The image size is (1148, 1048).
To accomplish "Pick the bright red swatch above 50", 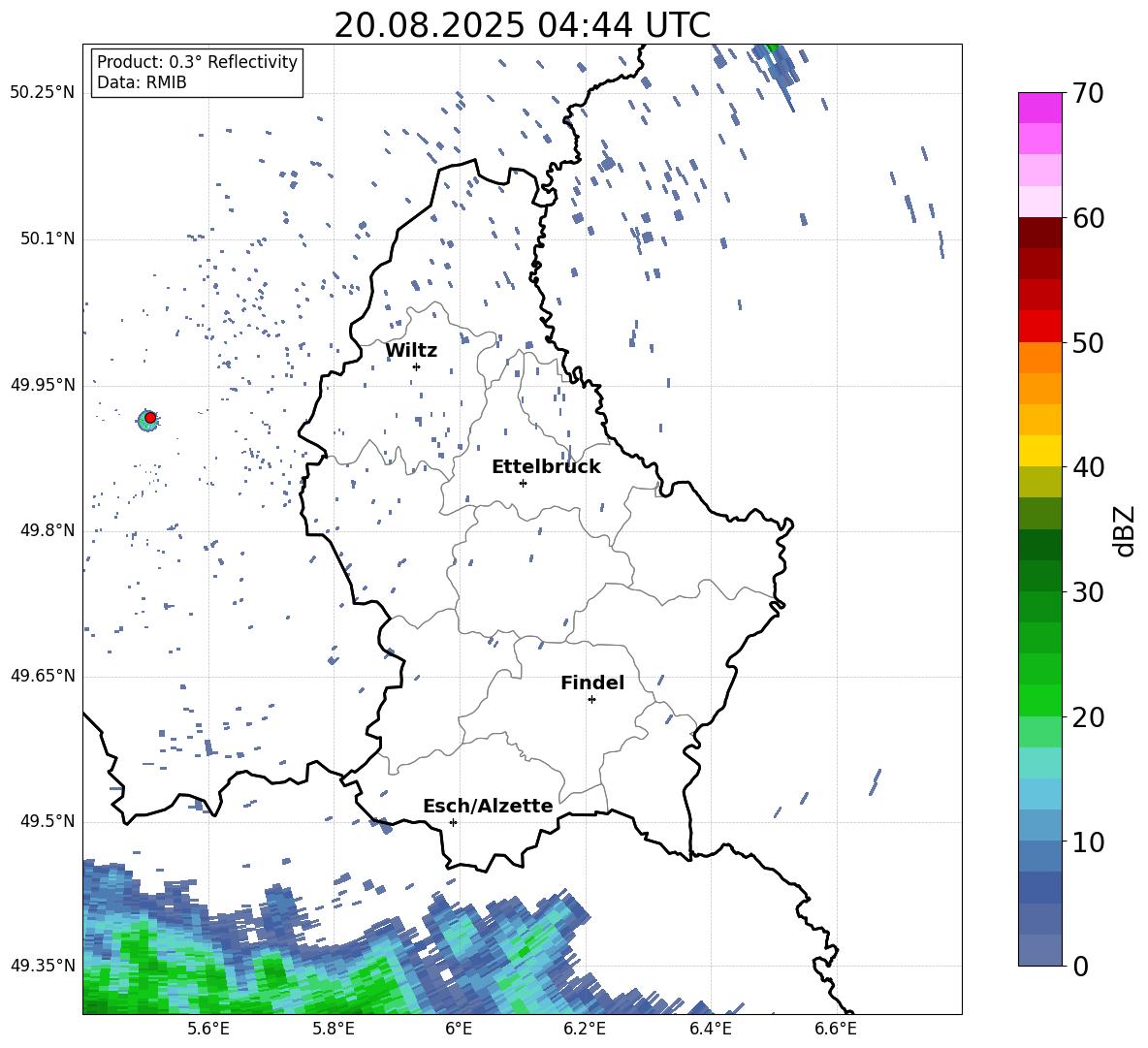I will pyautogui.click(x=1039, y=327).
